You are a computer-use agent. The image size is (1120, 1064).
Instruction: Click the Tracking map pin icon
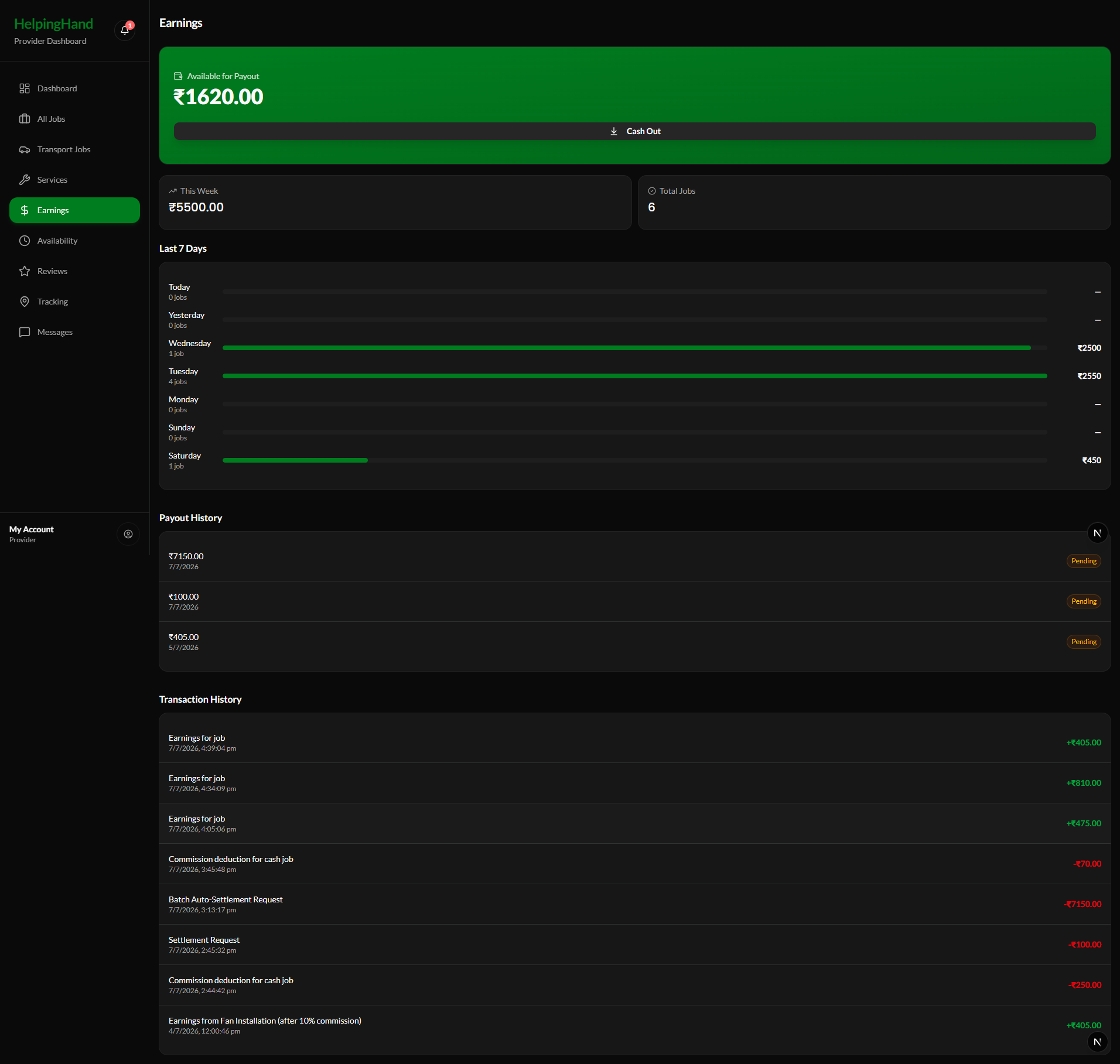pyautogui.click(x=25, y=302)
